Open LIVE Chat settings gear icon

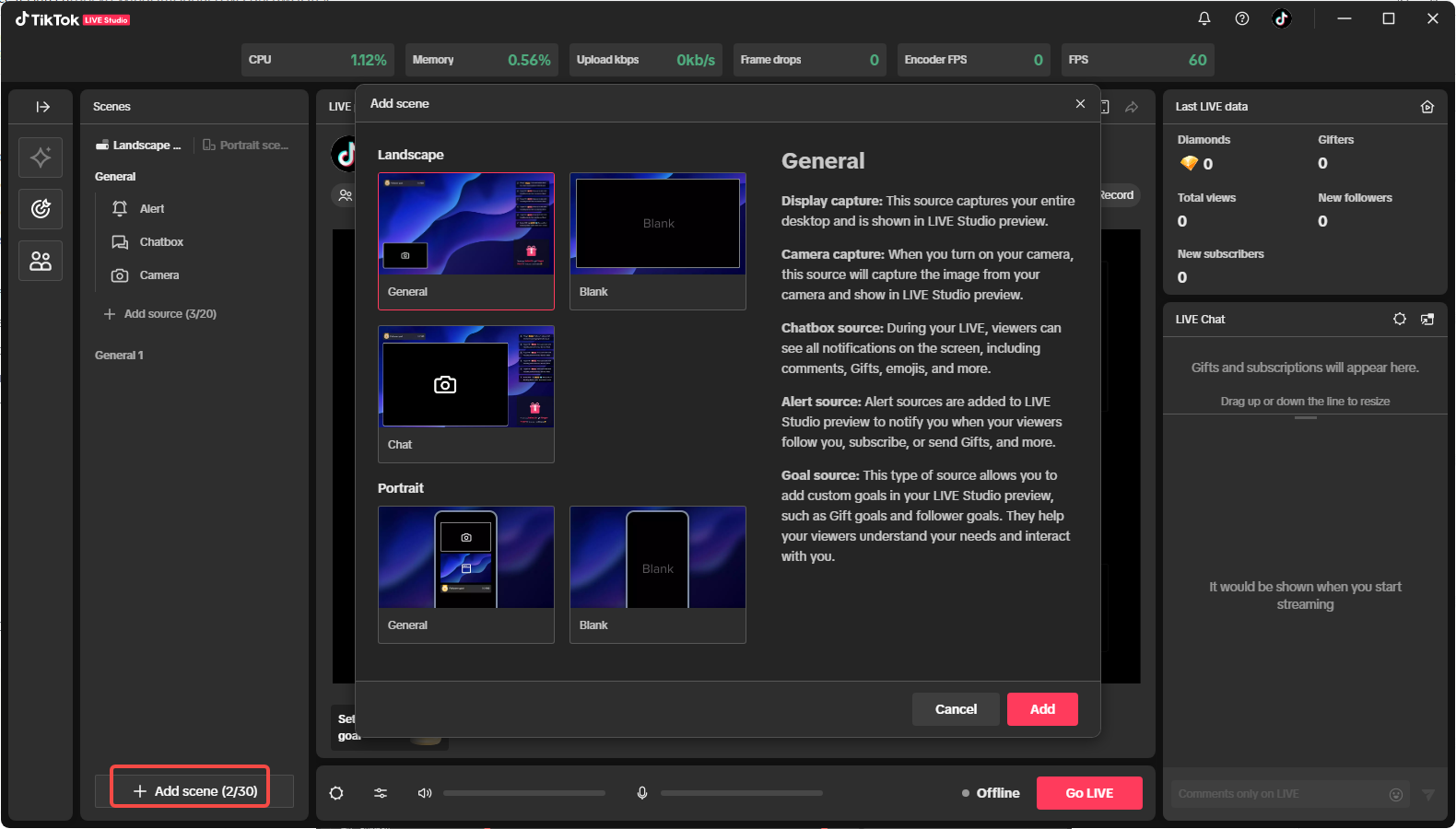(x=1399, y=319)
